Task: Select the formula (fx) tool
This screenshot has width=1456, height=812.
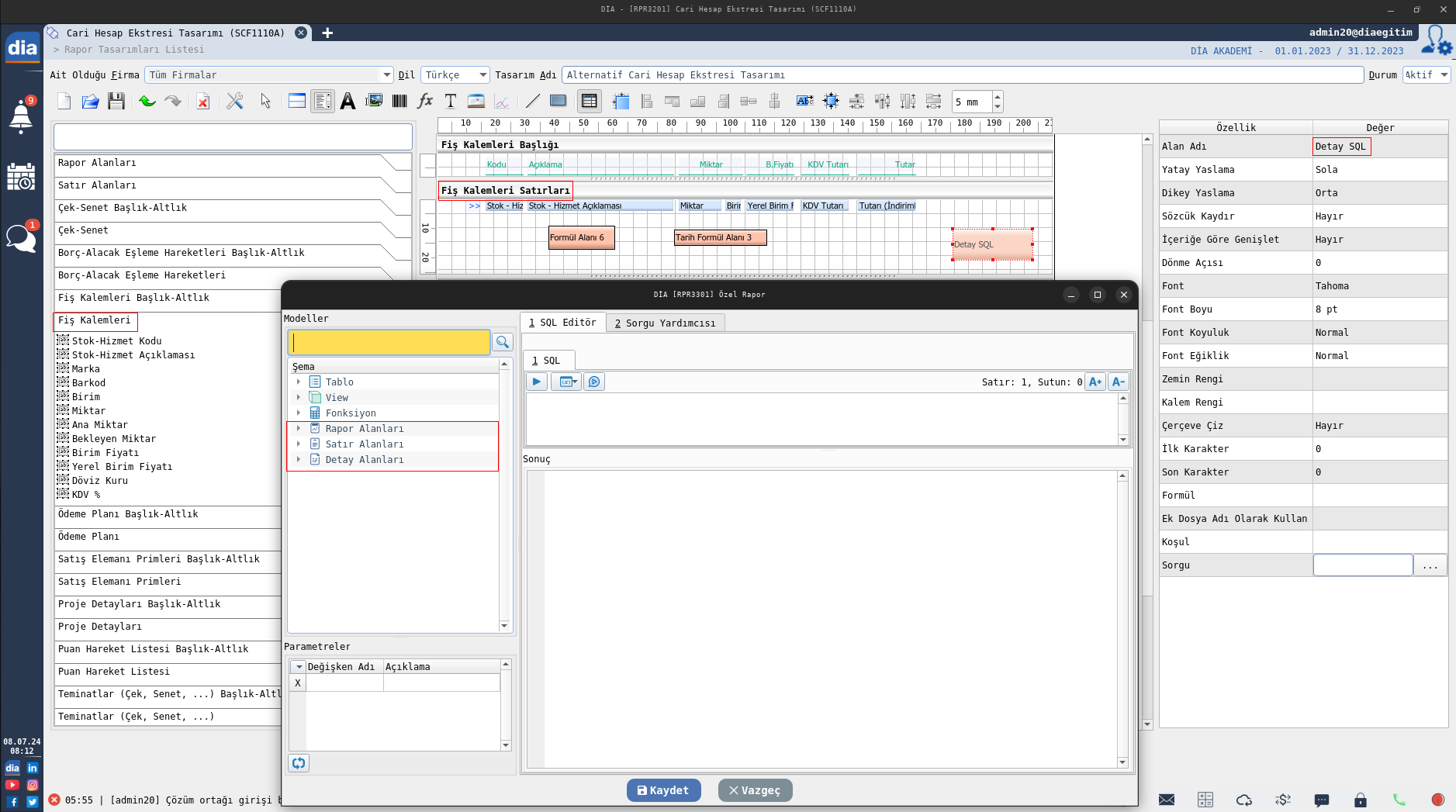Action: point(425,101)
